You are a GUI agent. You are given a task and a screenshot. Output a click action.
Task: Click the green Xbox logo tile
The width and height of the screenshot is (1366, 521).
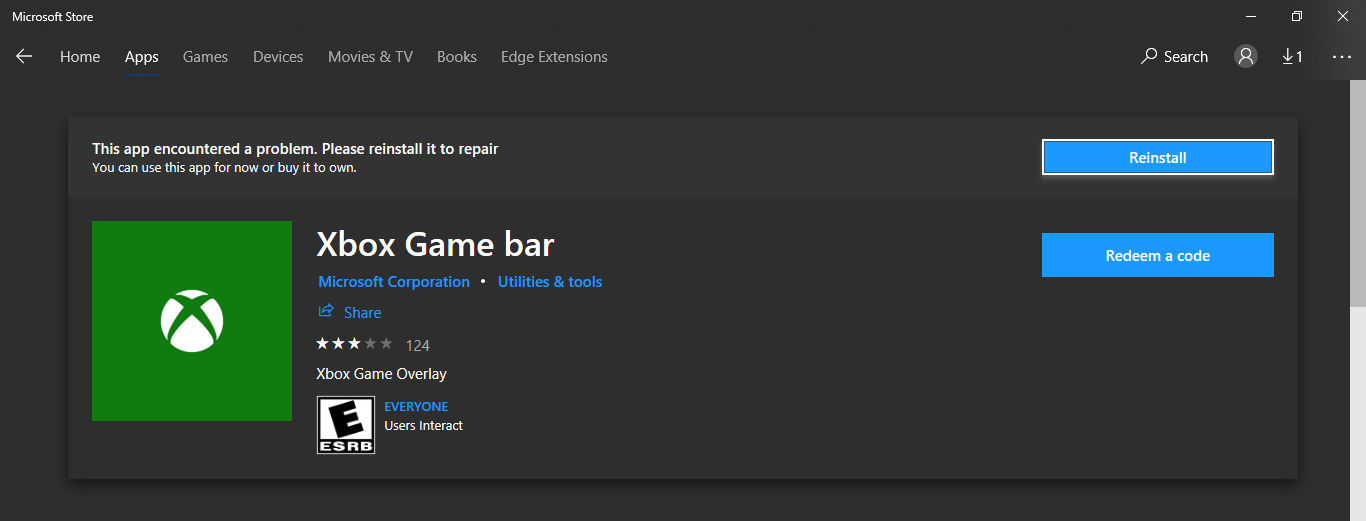point(192,321)
